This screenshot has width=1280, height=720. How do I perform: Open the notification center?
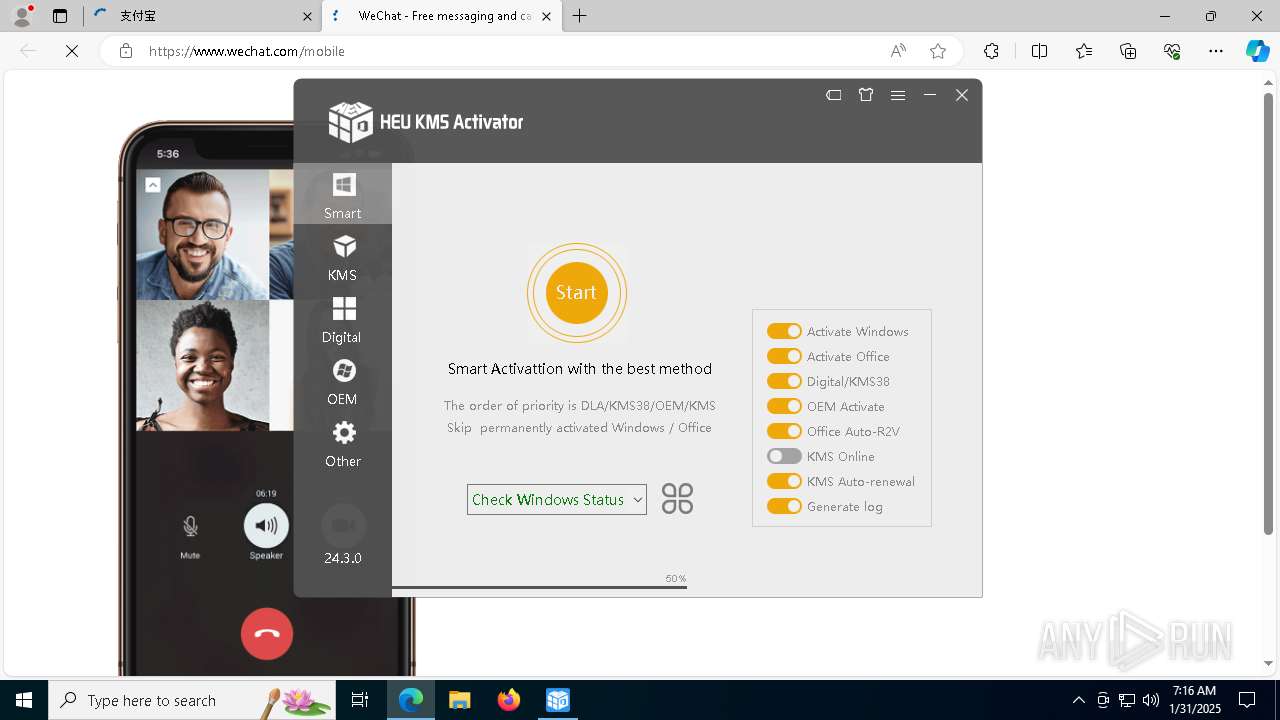[1247, 700]
